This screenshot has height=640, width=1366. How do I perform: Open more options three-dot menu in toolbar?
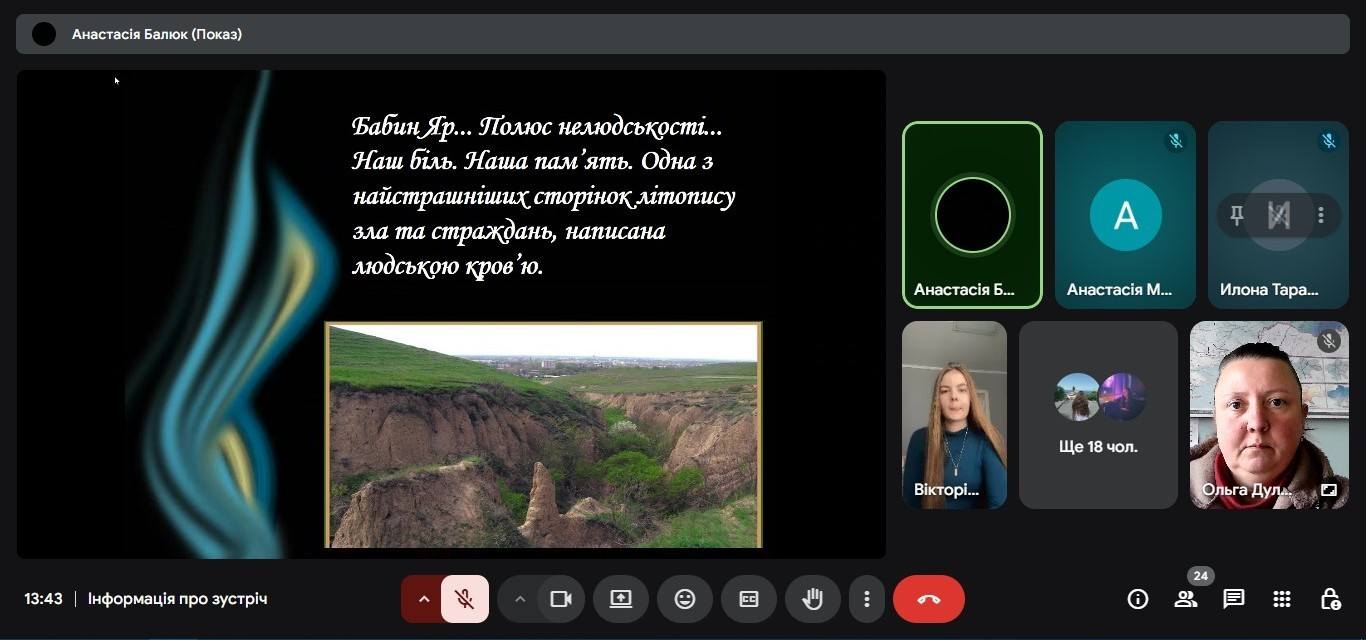point(866,599)
